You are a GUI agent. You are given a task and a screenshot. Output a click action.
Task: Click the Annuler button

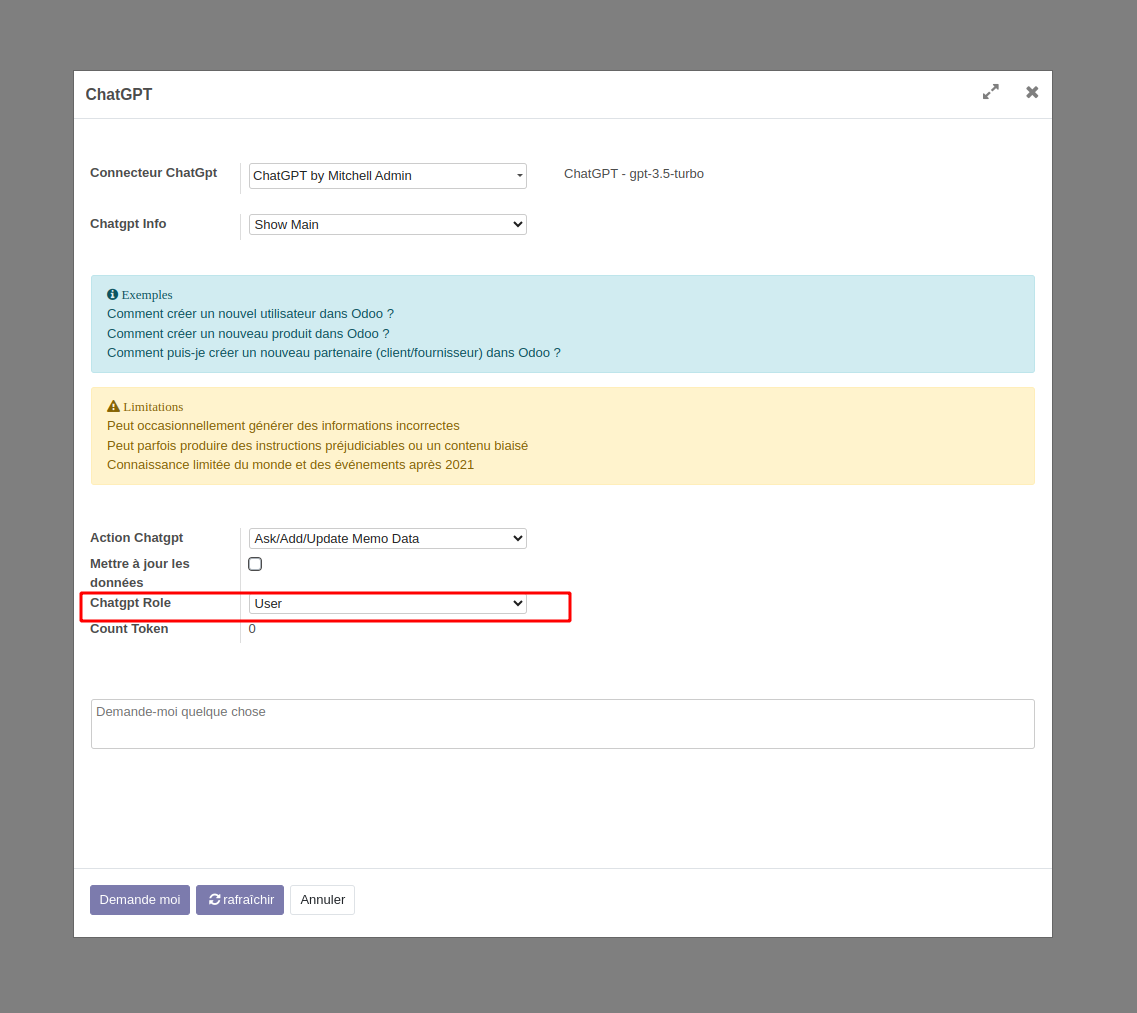coord(323,900)
